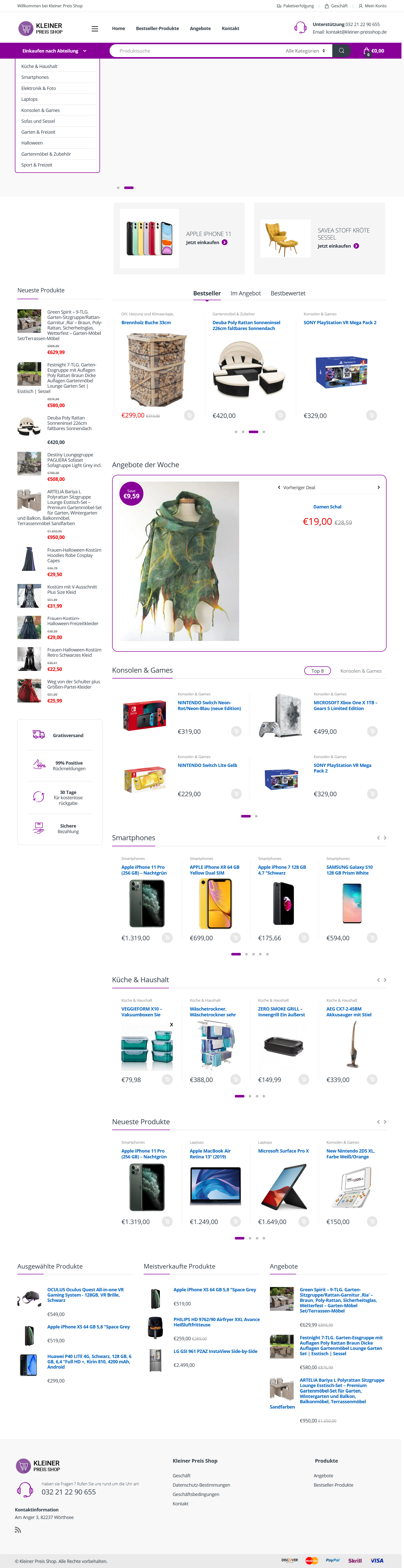Click the Mein Konto user icon

tap(360, 6)
